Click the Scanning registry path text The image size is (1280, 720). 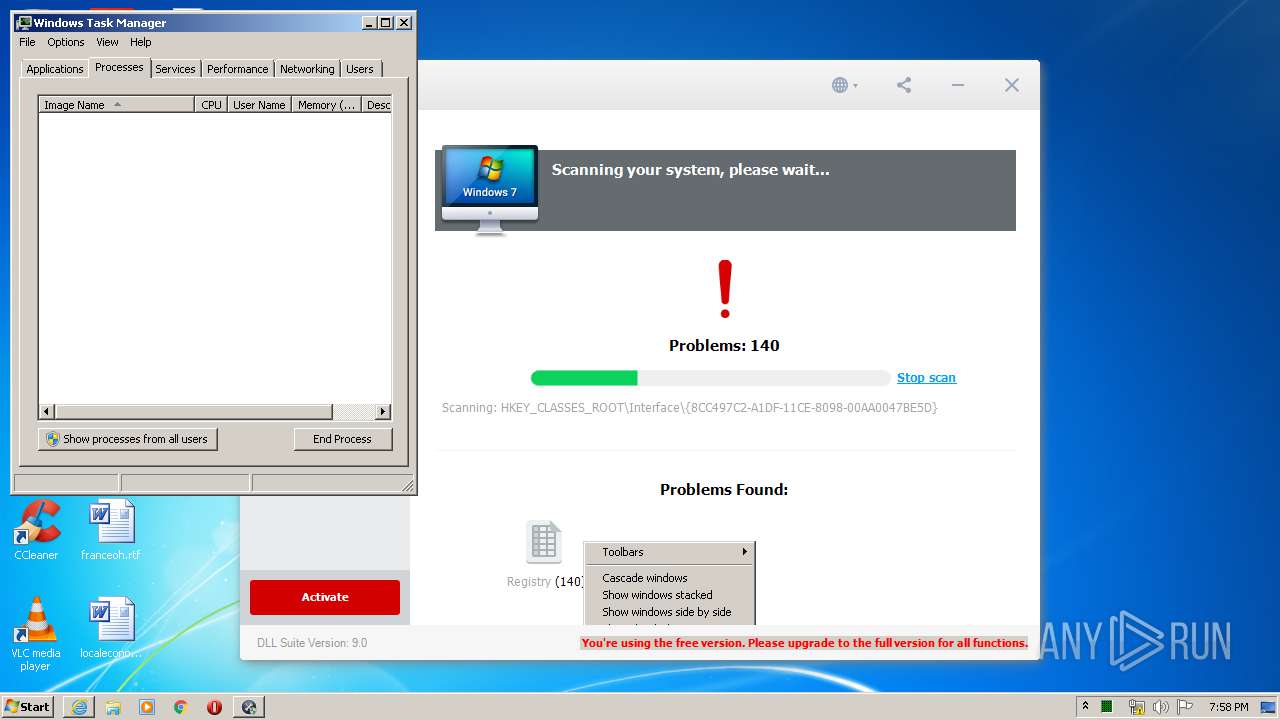click(x=690, y=408)
